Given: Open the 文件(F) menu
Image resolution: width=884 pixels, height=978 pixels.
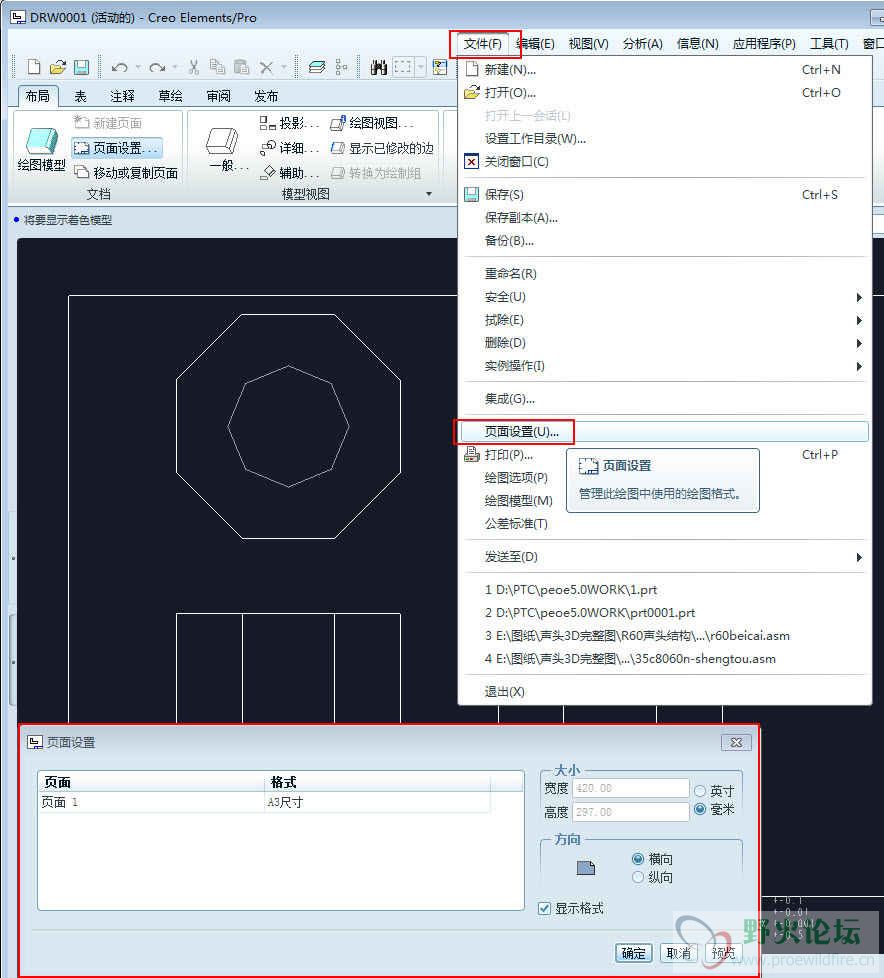Looking at the screenshot, I should 483,44.
